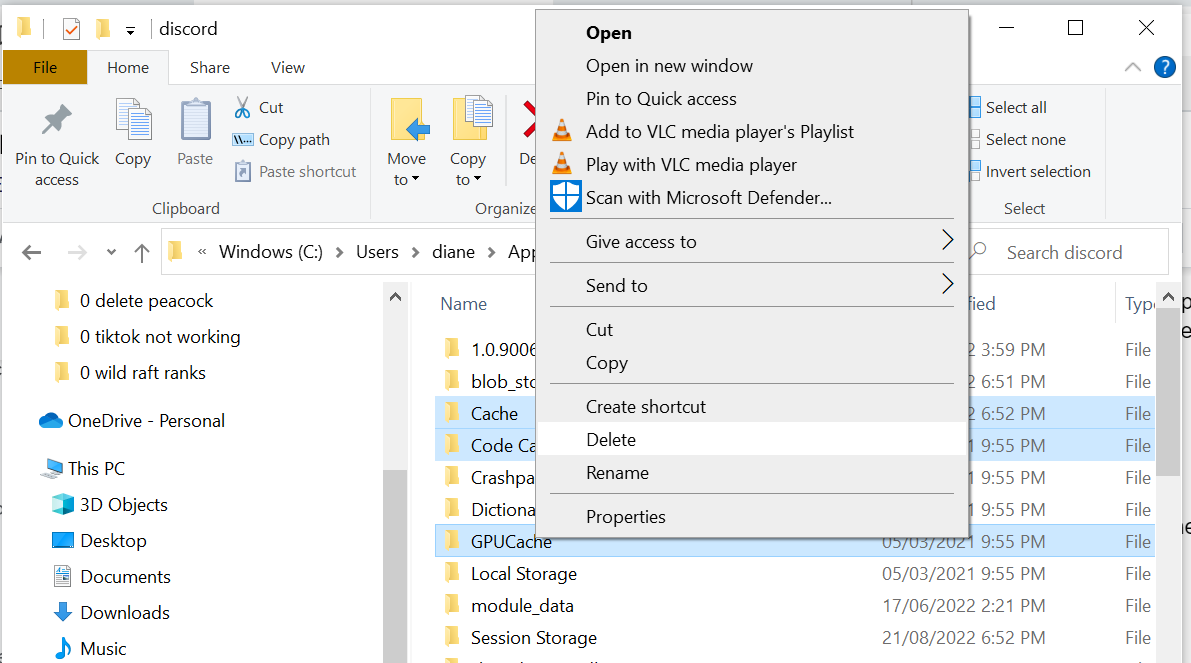1191x663 pixels.
Task: Click the Copy icon in Clipboard group
Action: click(133, 122)
